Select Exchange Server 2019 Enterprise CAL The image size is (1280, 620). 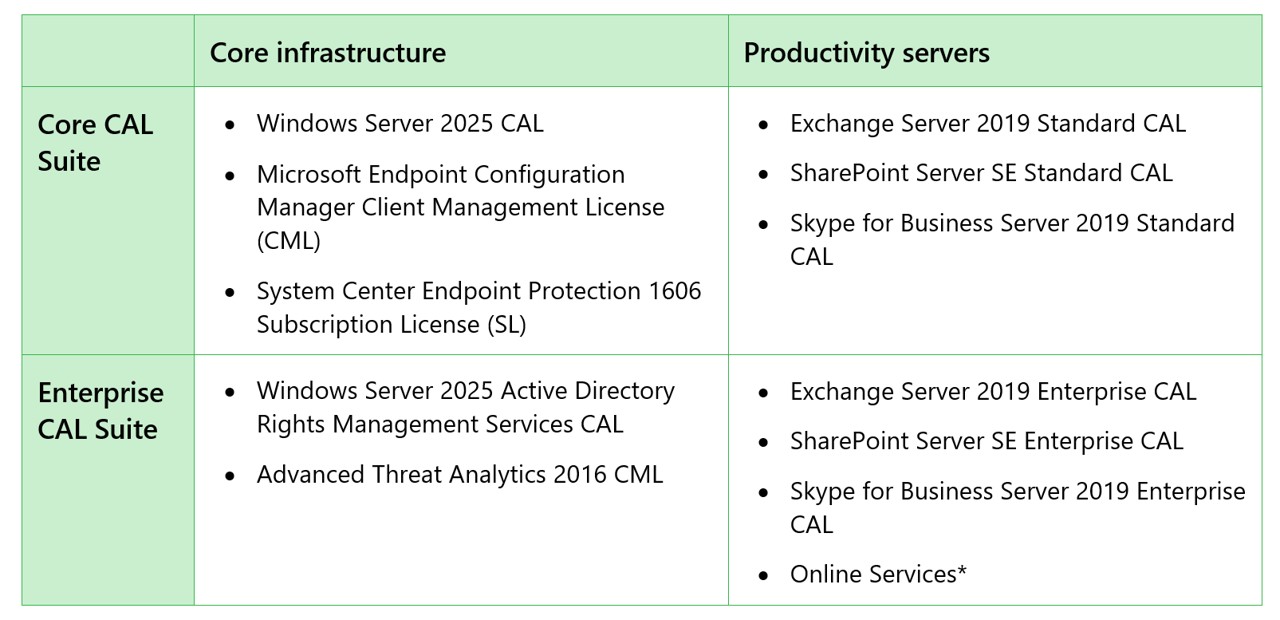(992, 391)
